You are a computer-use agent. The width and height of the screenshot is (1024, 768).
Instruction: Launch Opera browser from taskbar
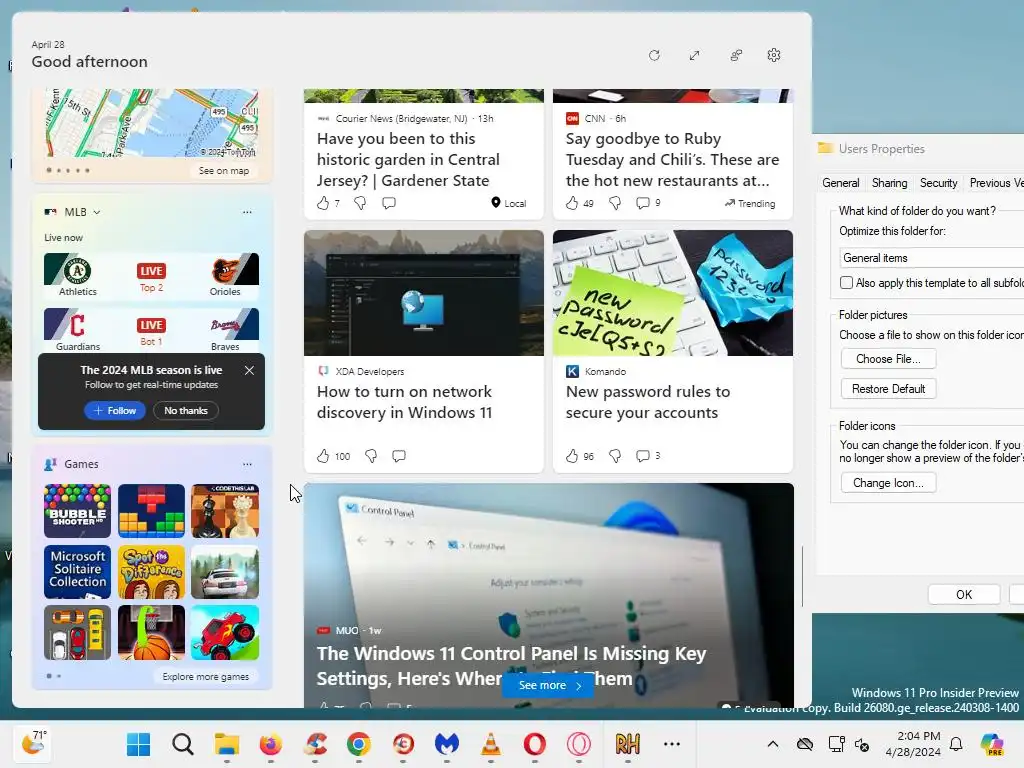(535, 744)
